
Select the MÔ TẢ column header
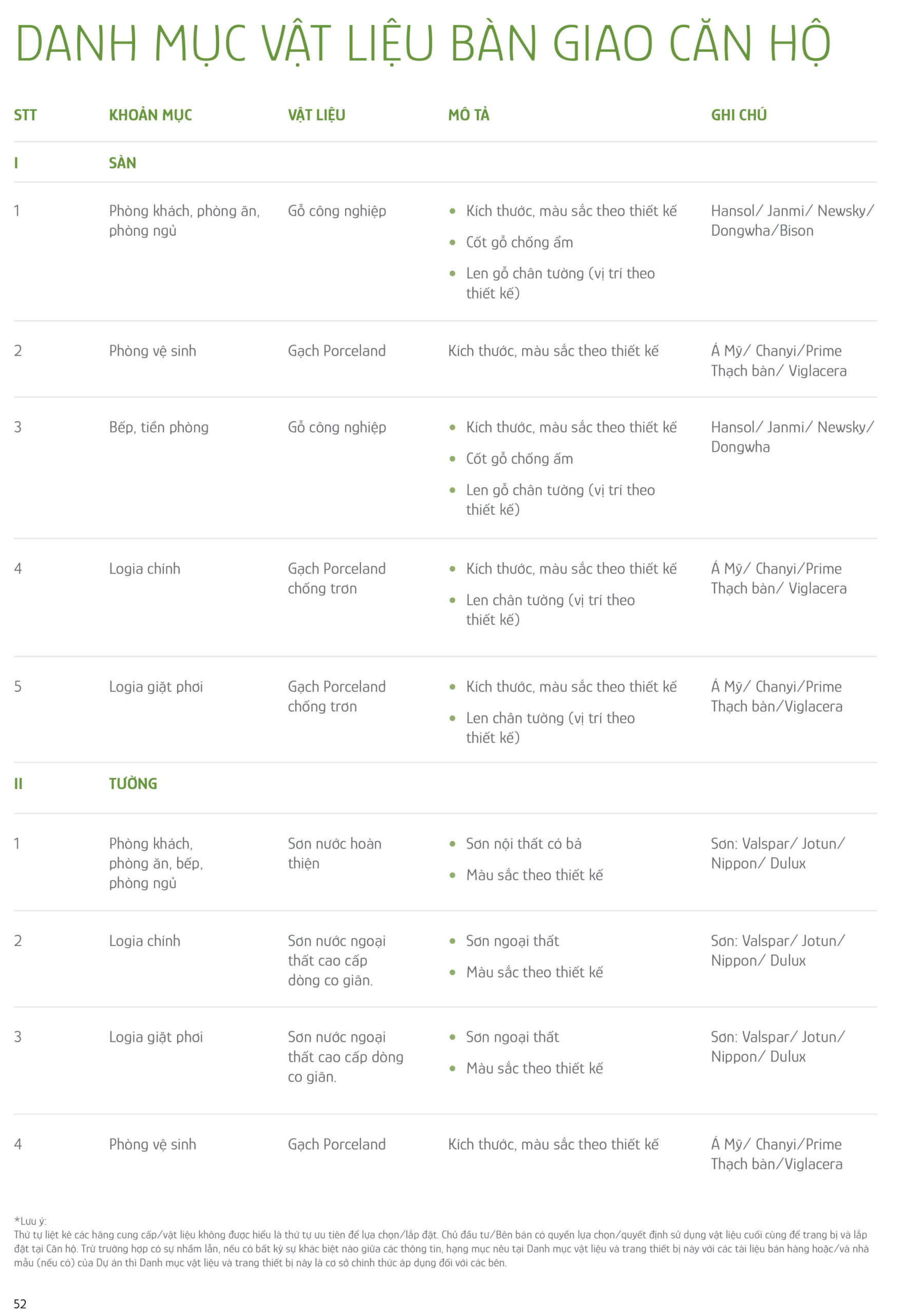[469, 115]
